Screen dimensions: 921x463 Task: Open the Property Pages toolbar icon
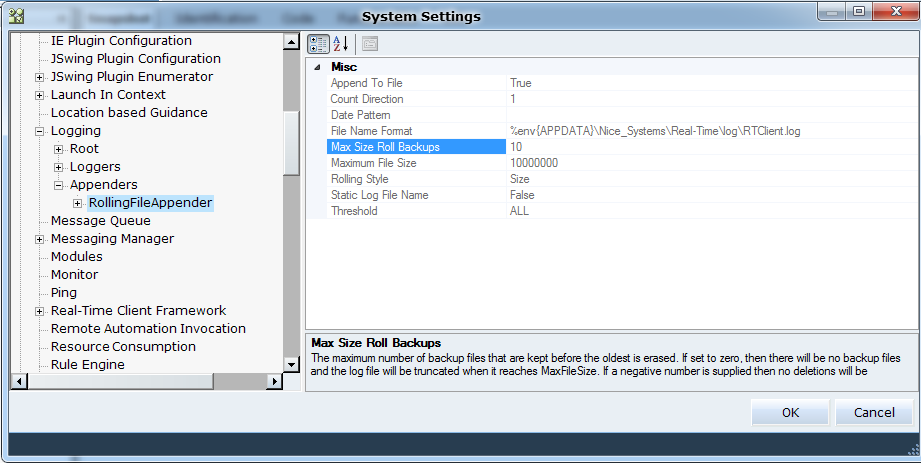[370, 43]
